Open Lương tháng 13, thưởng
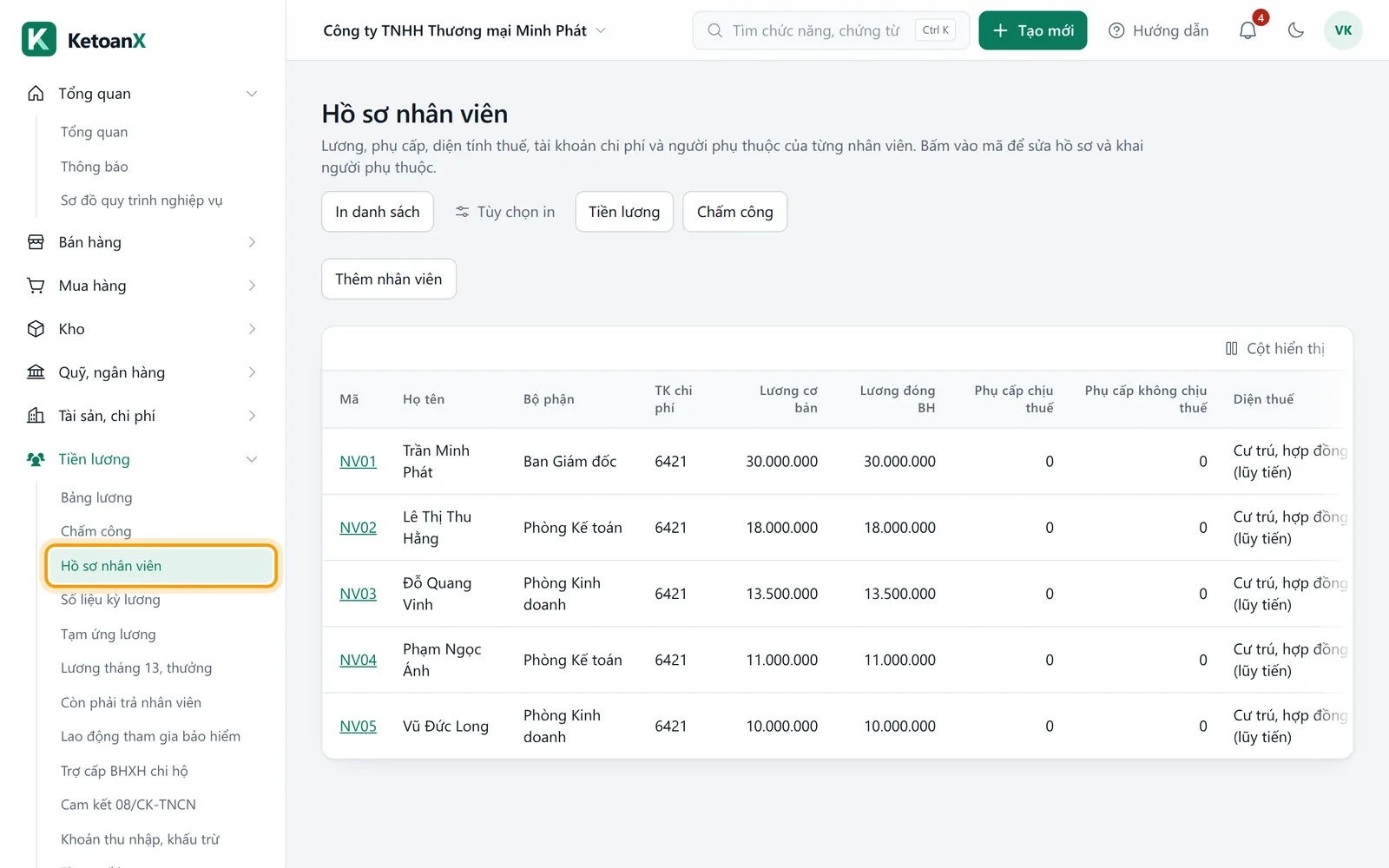Screen dimensions: 1389x868 [x=136, y=668]
